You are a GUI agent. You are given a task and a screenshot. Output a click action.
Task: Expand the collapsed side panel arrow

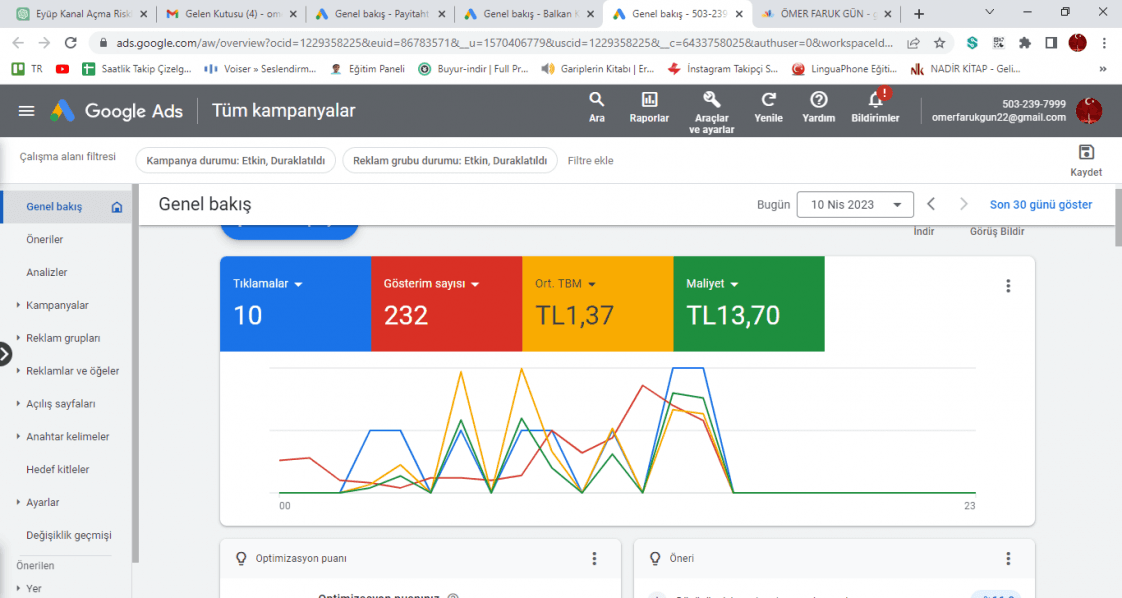5,354
